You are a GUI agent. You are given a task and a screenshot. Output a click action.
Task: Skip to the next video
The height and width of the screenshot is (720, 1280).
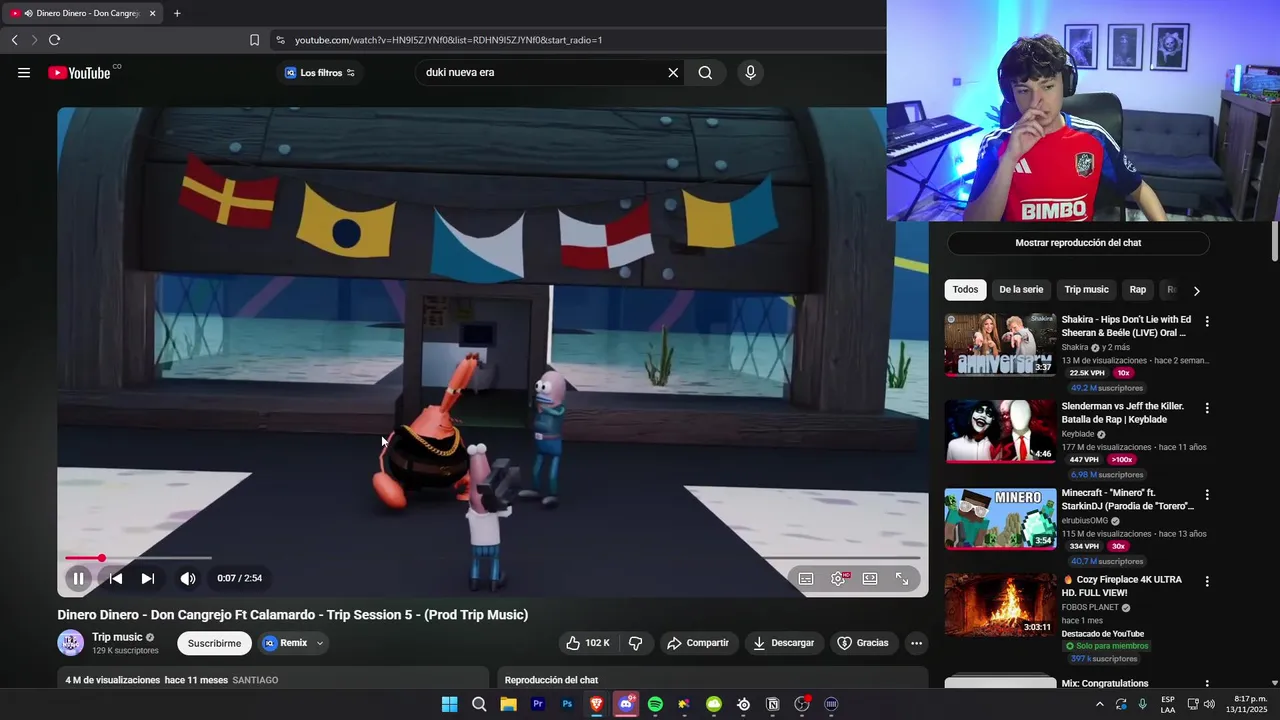coord(148,578)
